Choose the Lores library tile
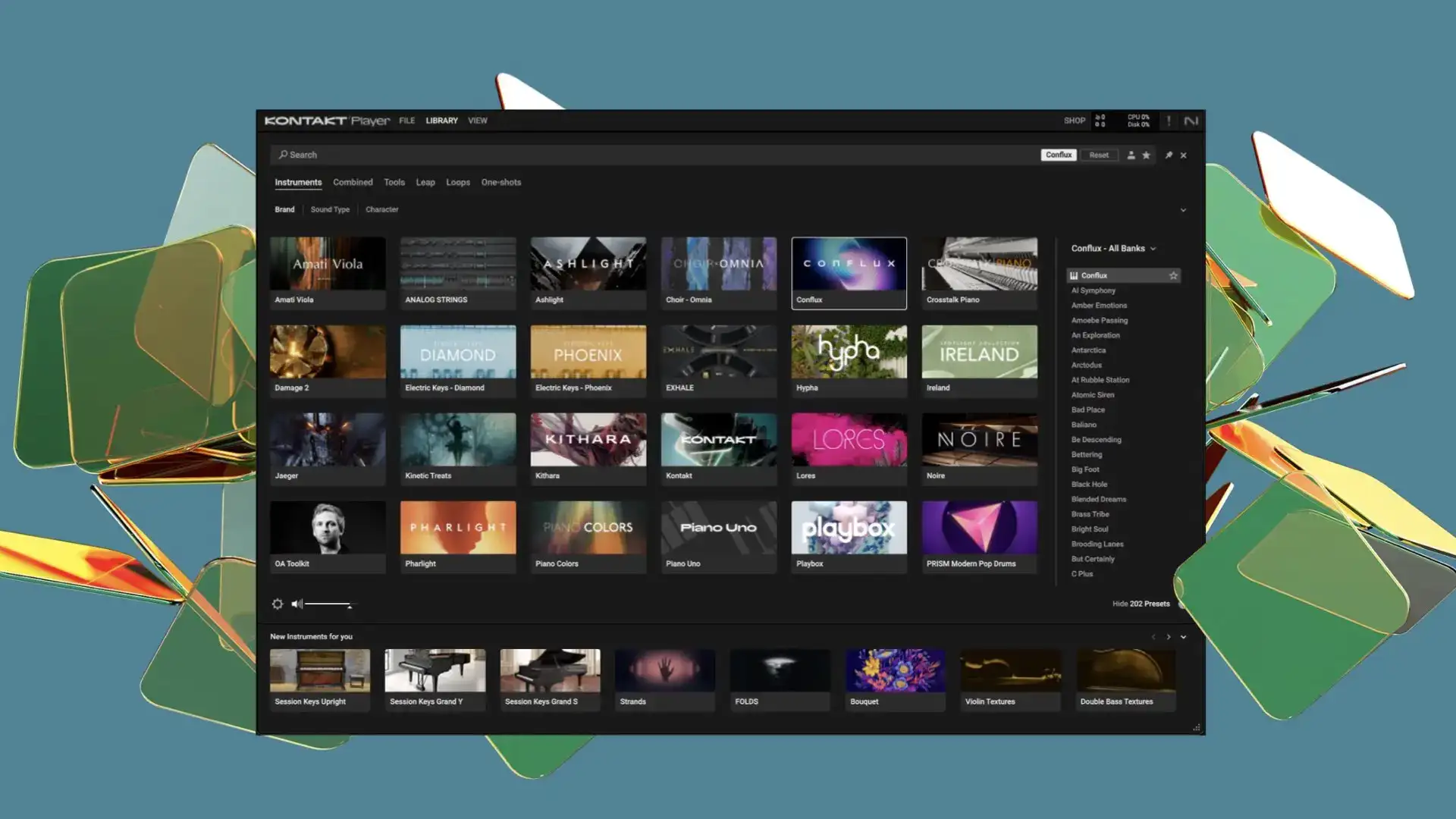Image resolution: width=1456 pixels, height=819 pixels. coord(849,449)
